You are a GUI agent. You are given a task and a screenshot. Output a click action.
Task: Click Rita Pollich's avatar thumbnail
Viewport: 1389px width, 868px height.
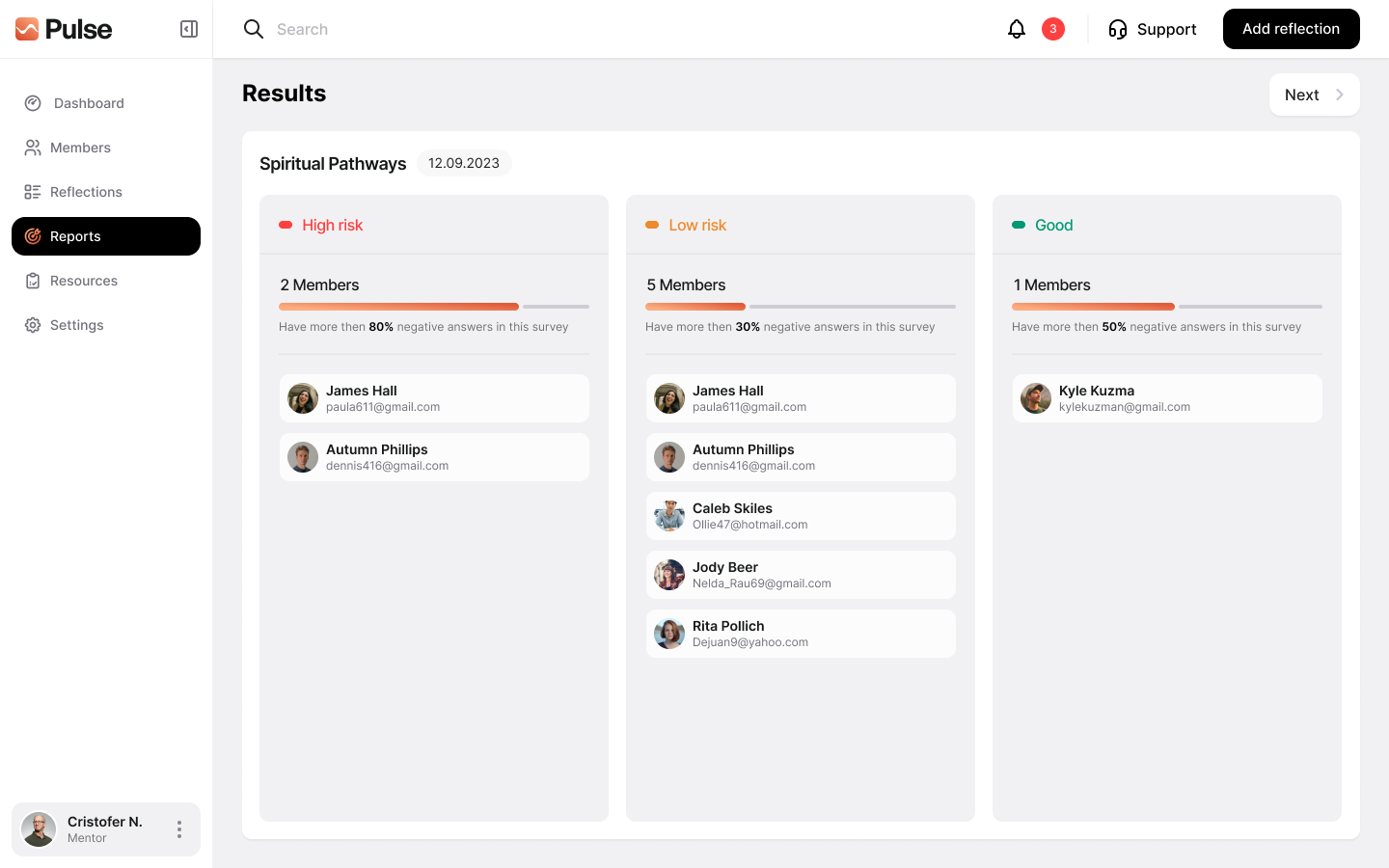click(x=669, y=634)
